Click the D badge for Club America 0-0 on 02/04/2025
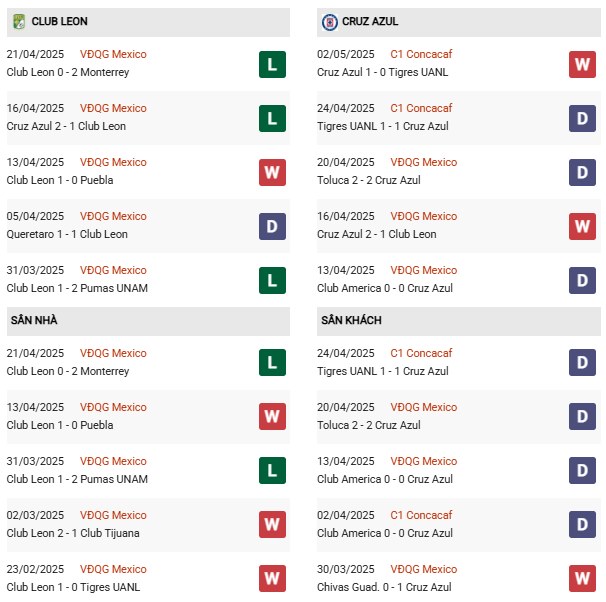The height and width of the screenshot is (602, 606). 582,525
